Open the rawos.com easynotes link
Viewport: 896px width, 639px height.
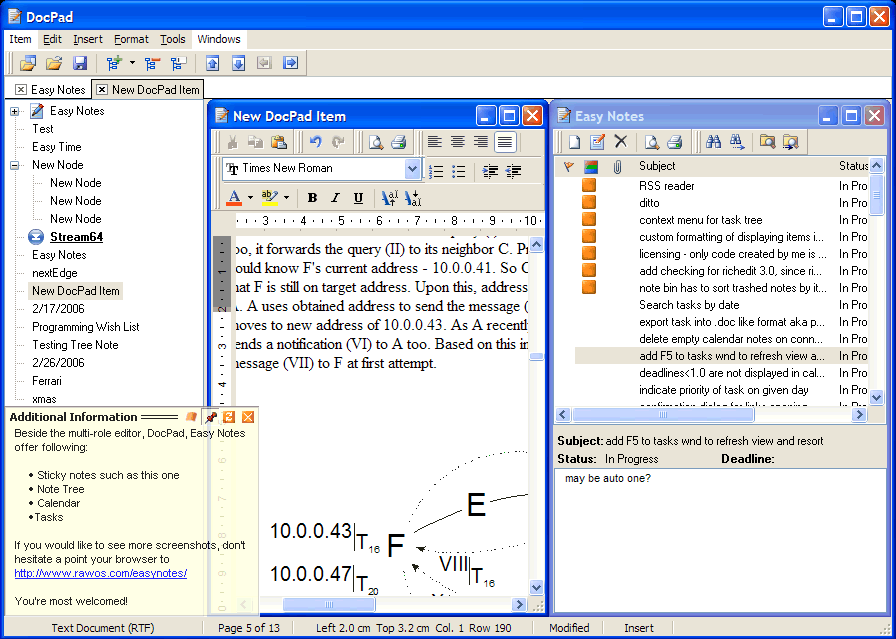(x=100, y=573)
